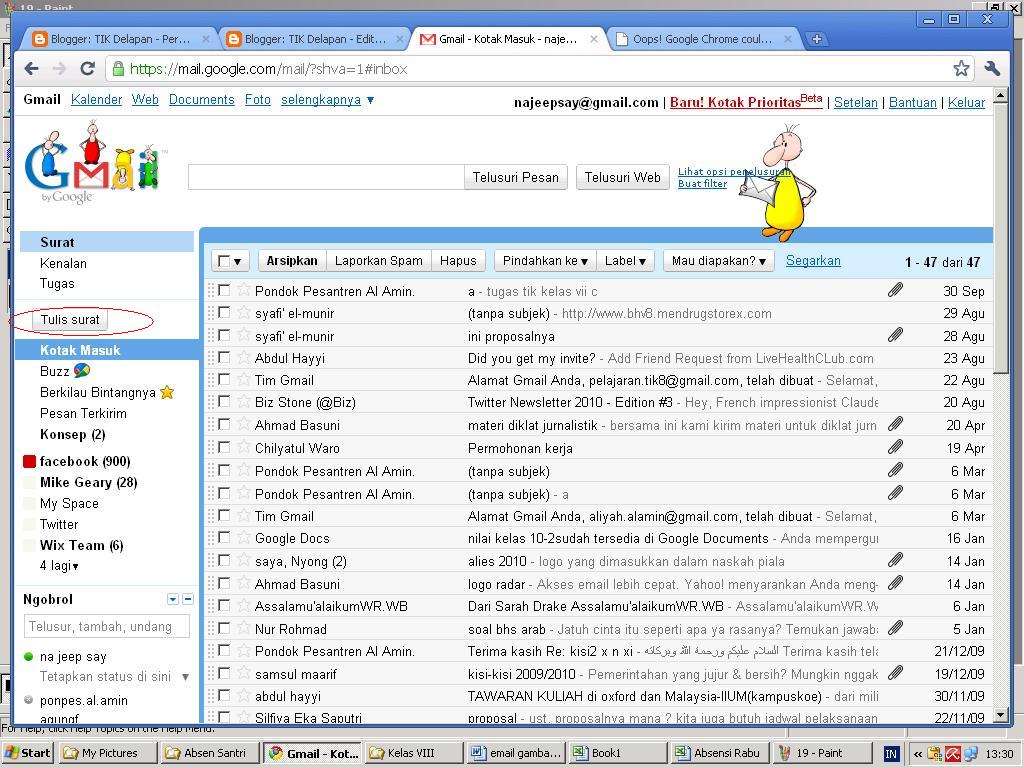The width and height of the screenshot is (1024, 768).
Task: Tick the checkbox for the first Pondok Pesantren Al Amin message
Action: pos(224,289)
